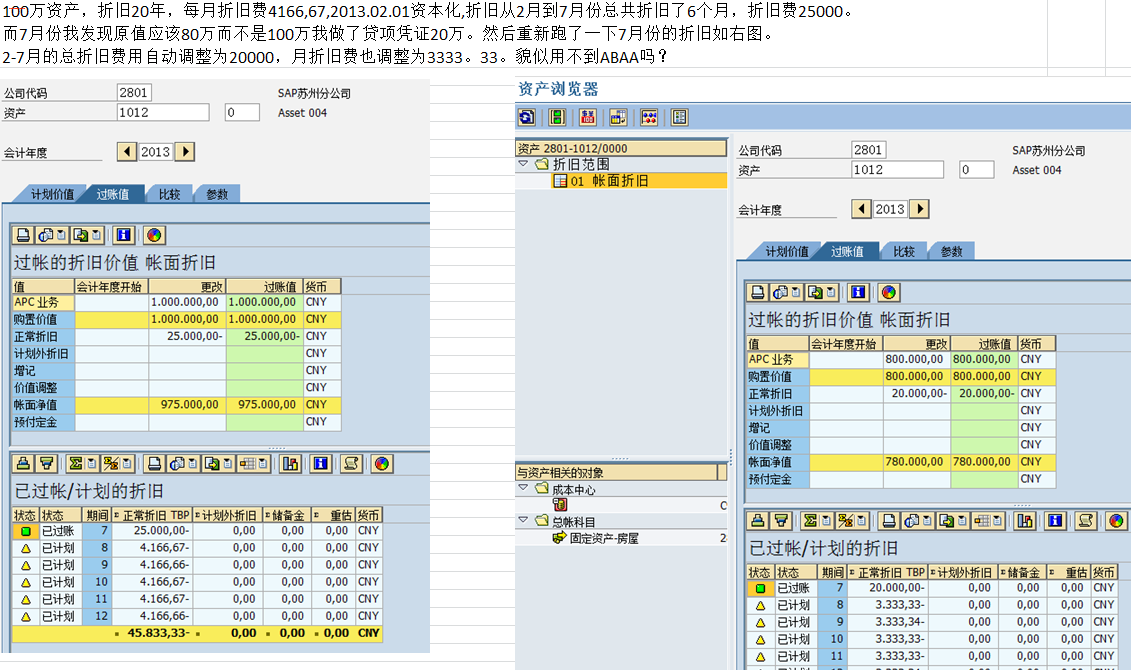This screenshot has width=1131, height=670.
Task: Open layout dropdown arrow in left 已过帐/计划的折旧 toolbar
Action: 263,464
